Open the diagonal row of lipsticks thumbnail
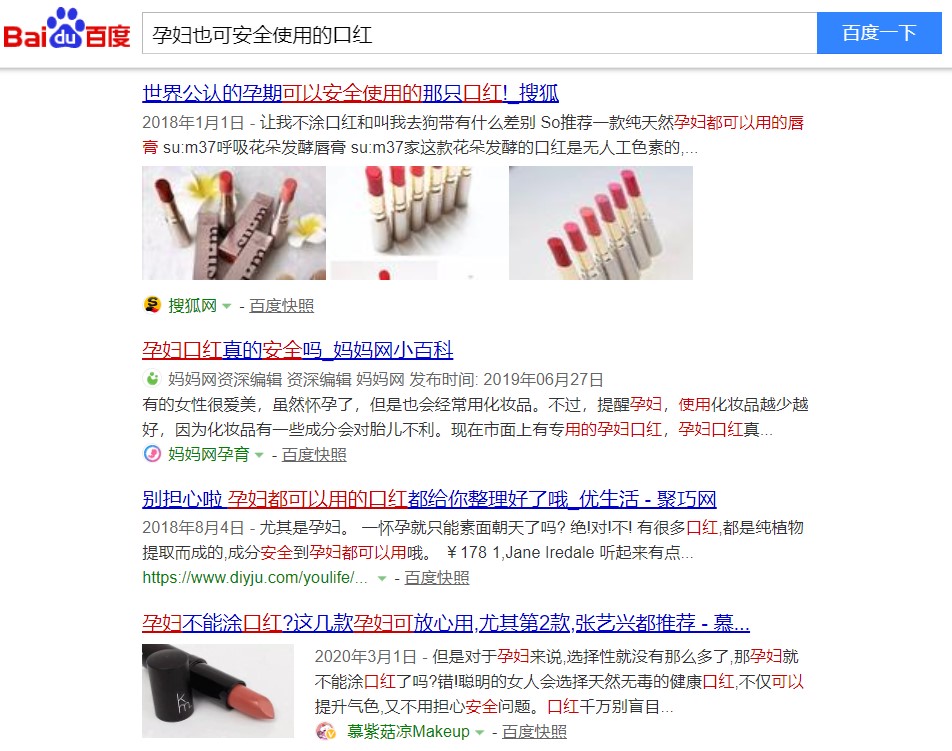The image size is (952, 751). click(600, 223)
